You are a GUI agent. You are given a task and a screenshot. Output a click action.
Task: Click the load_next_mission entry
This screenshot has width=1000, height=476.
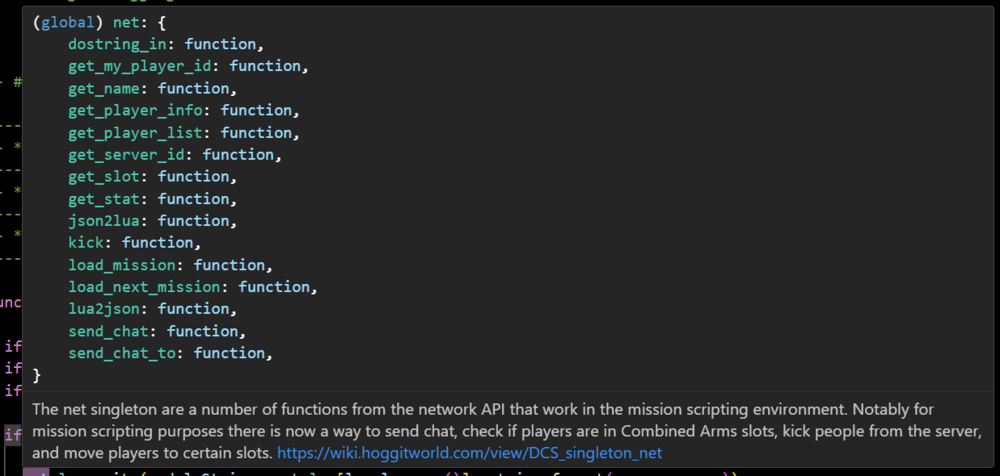148,287
